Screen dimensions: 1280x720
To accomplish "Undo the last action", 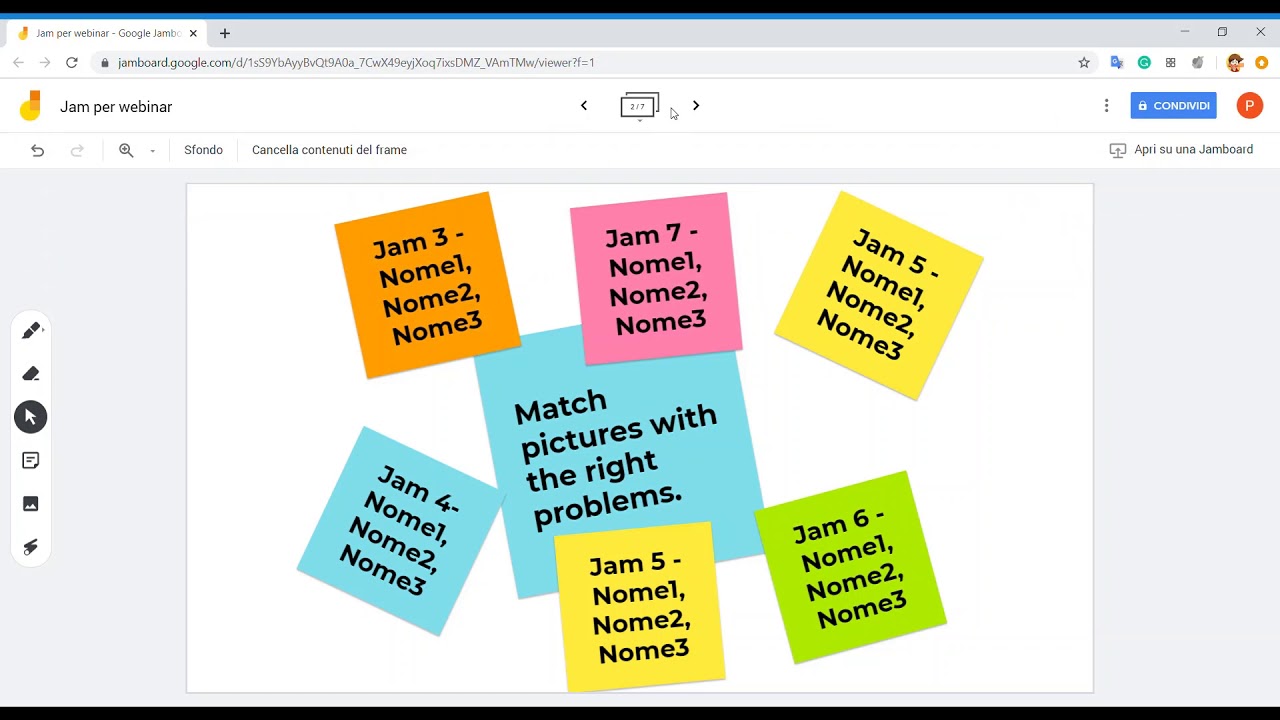I will (x=37, y=150).
